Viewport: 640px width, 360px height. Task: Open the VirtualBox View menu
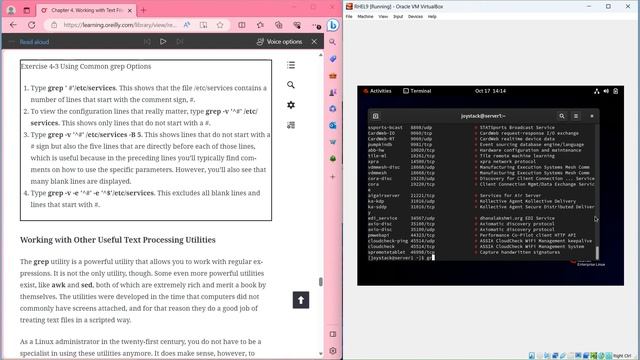[x=383, y=17]
